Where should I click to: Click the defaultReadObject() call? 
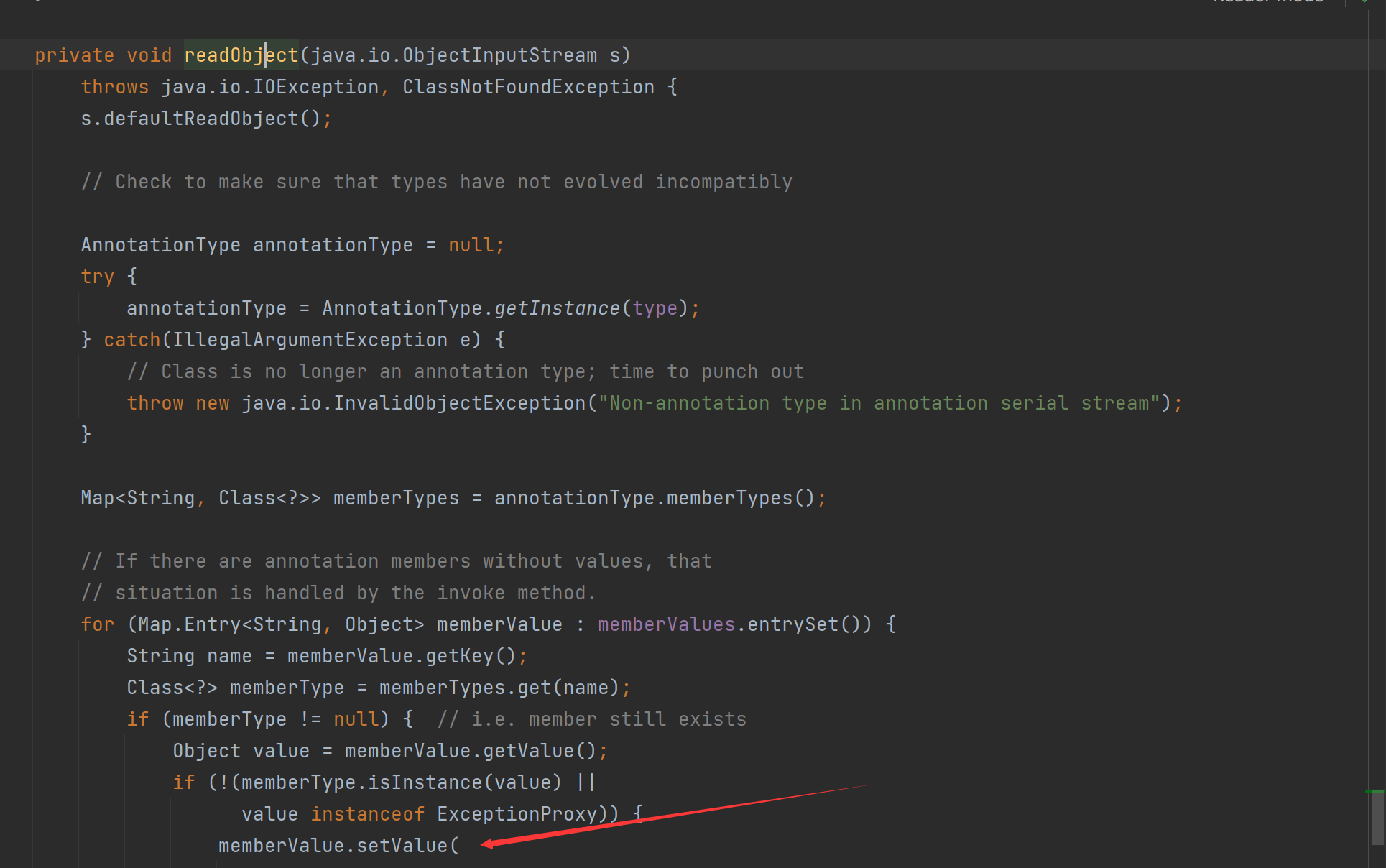click(212, 119)
